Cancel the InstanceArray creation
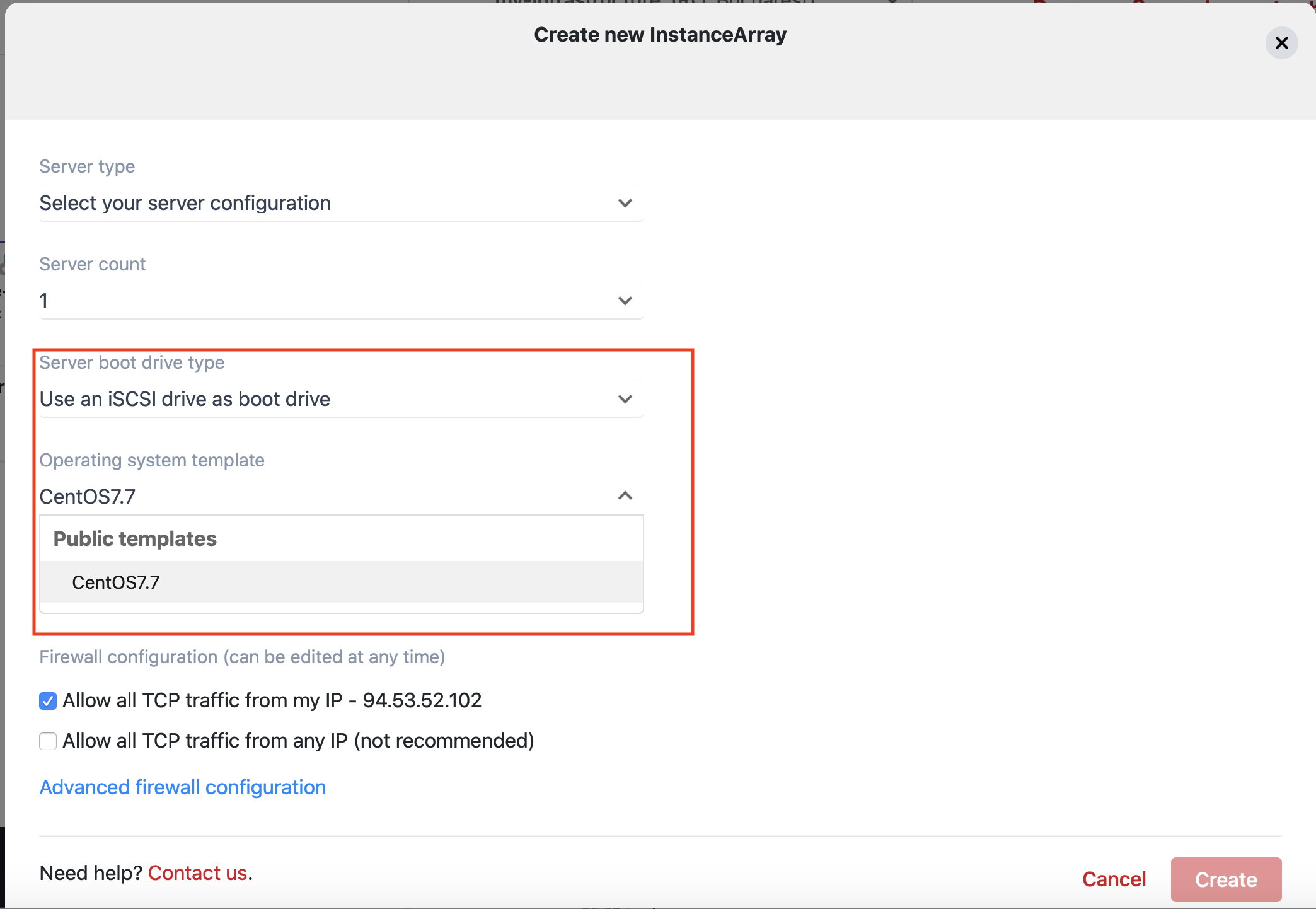 (1114, 879)
